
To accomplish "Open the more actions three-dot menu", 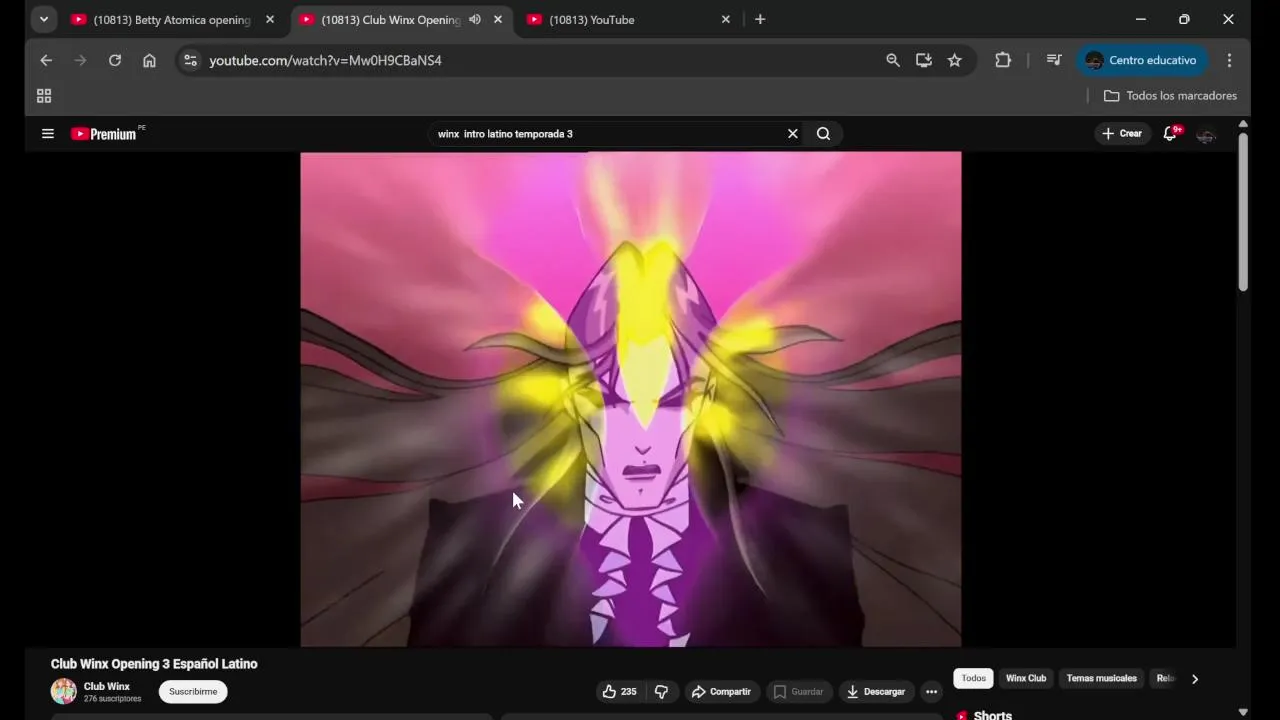I will (931, 692).
